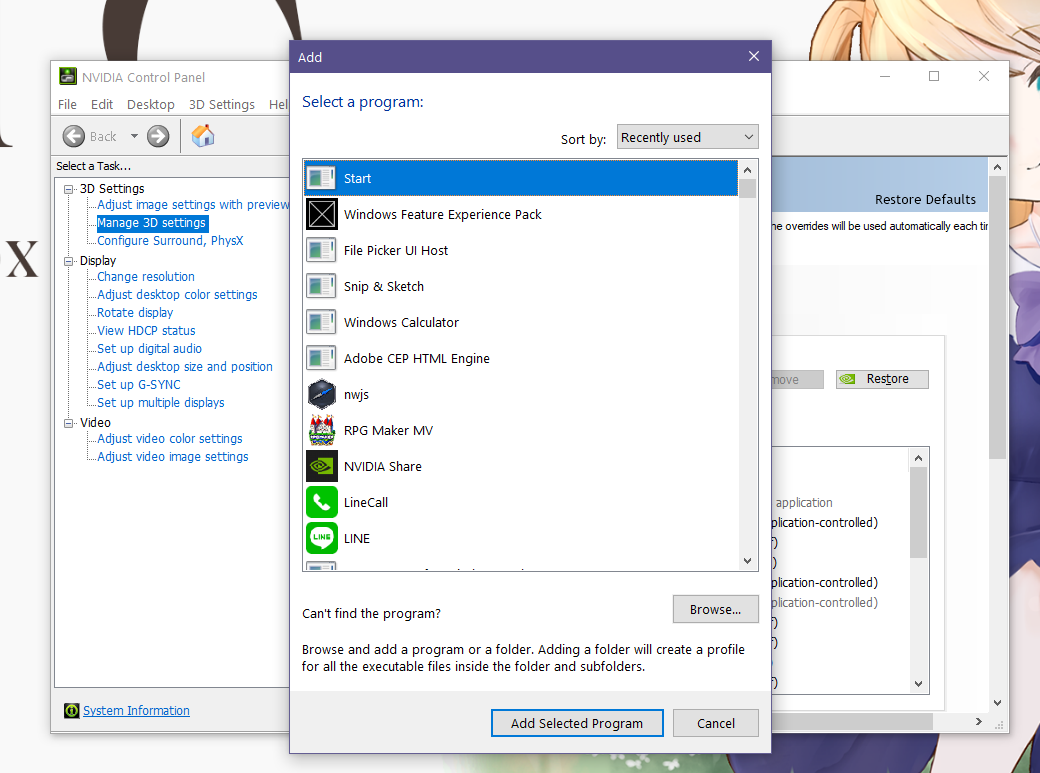The image size is (1040, 773).
Task: Select Manage 3D settings
Action: click(x=152, y=223)
